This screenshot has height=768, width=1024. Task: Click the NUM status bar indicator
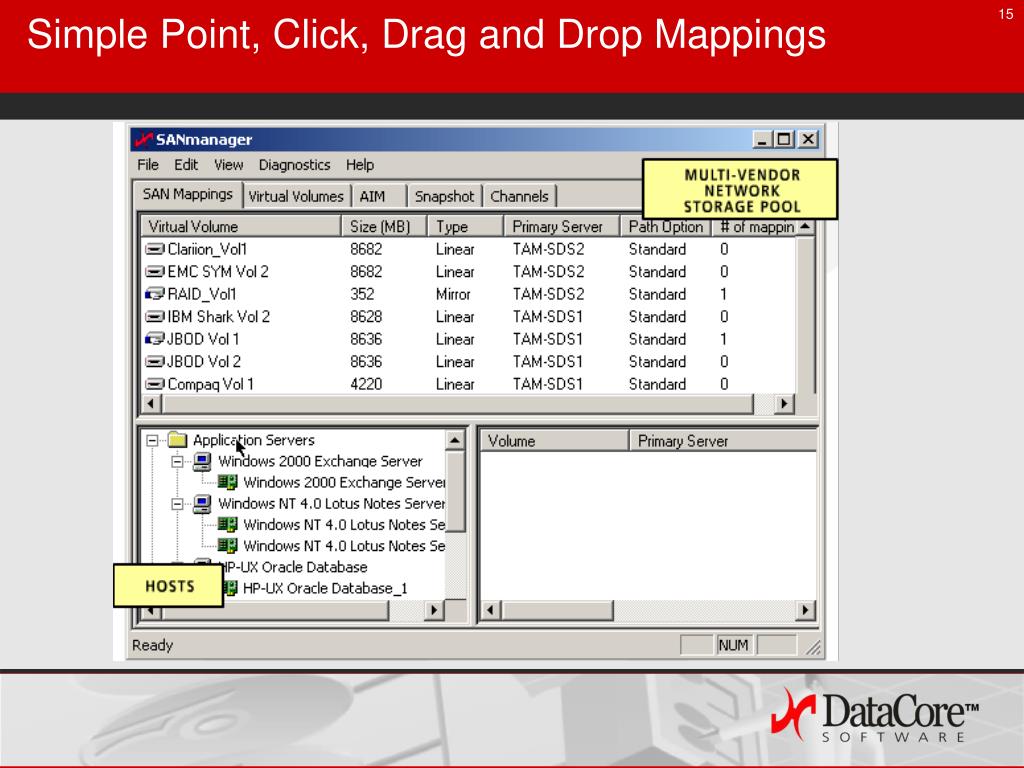pos(733,645)
